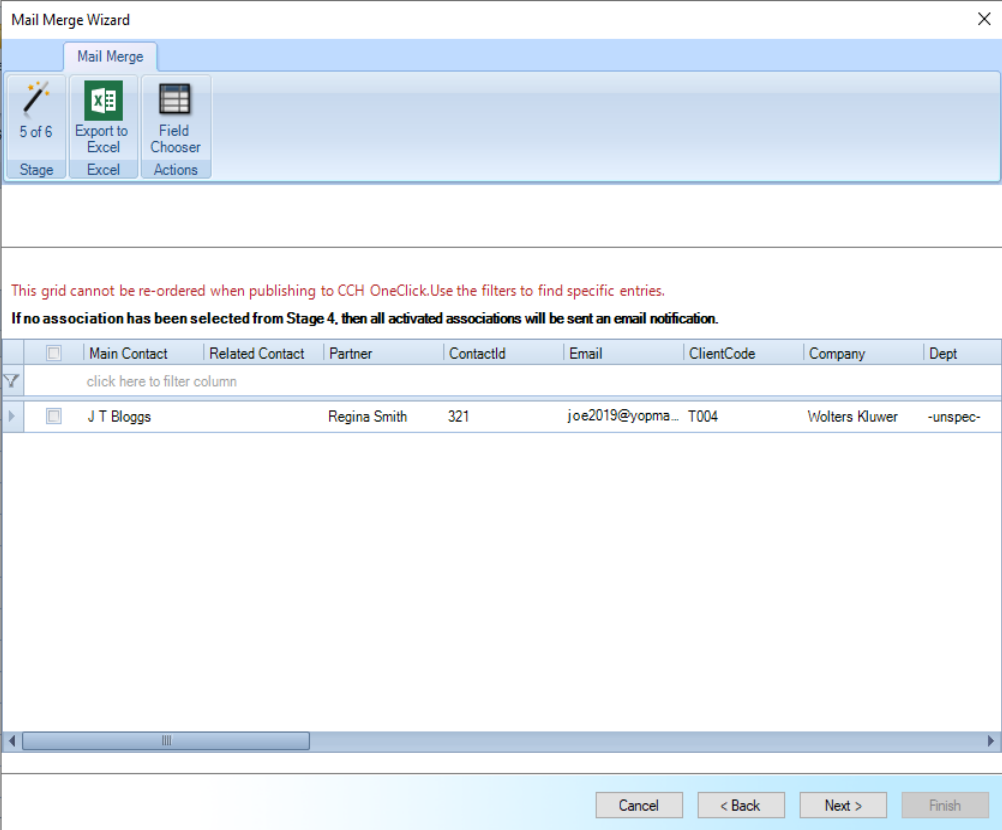Select the -unspec- department cell

click(962, 417)
